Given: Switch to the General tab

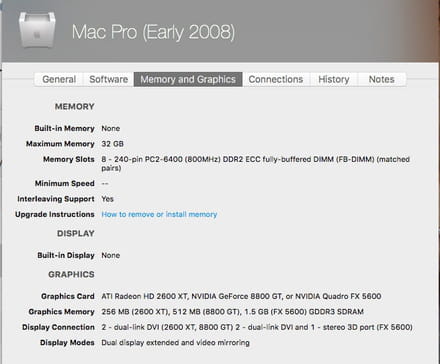Looking at the screenshot, I should [59, 79].
